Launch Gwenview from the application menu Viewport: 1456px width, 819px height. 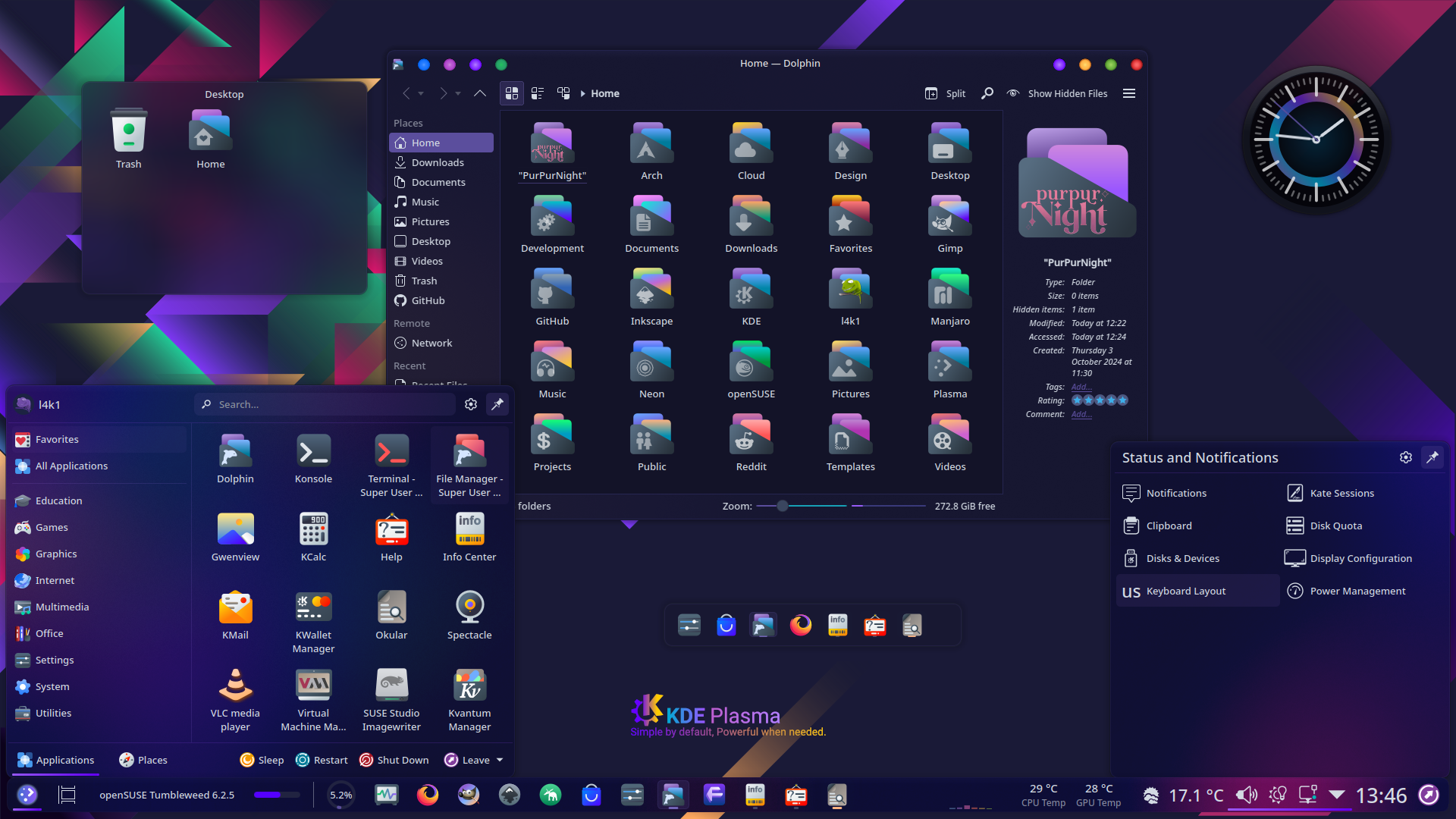(235, 537)
